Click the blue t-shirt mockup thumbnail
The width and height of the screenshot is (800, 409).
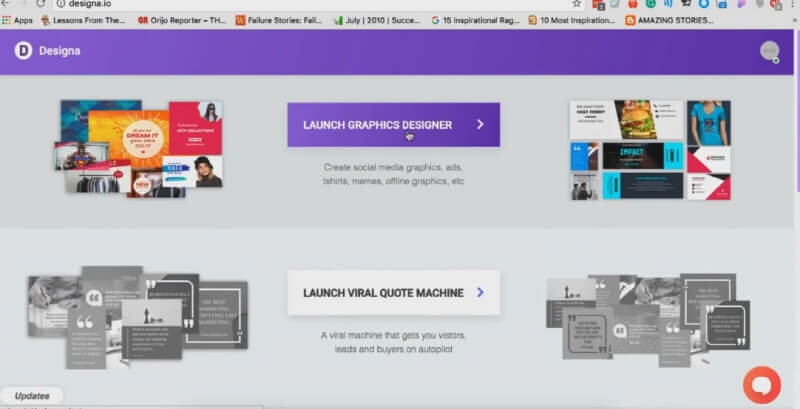point(708,123)
